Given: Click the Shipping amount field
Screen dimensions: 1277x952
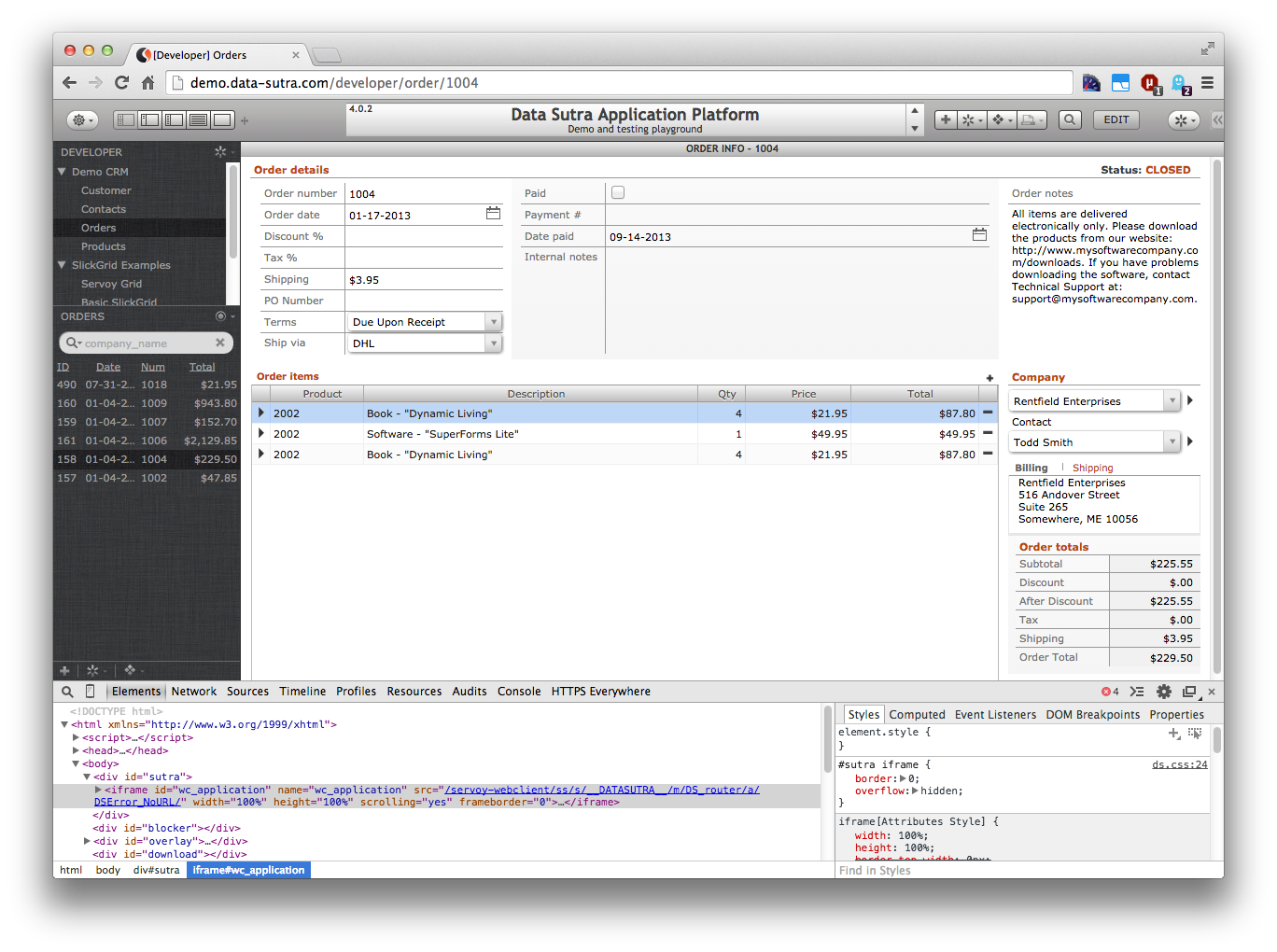Looking at the screenshot, I should (425, 279).
